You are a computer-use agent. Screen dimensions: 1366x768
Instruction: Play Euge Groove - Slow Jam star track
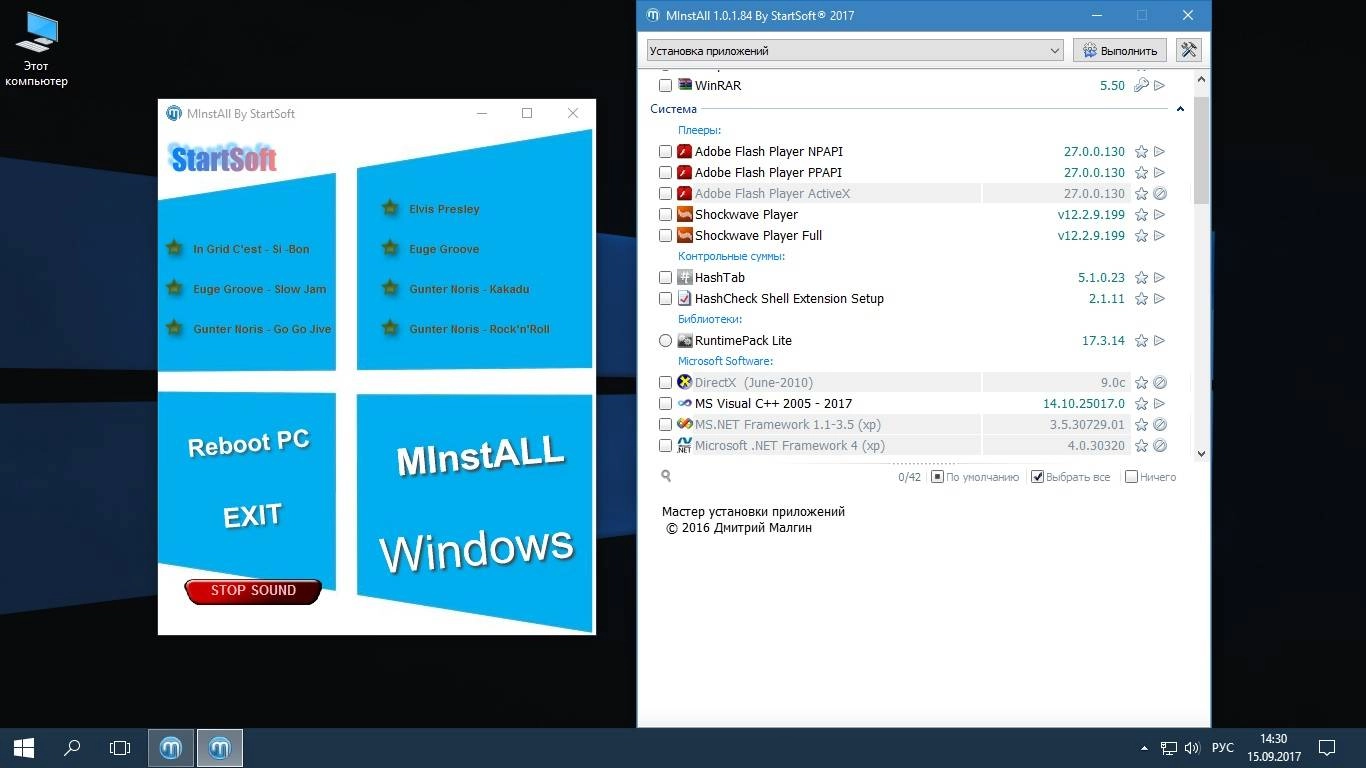pos(175,289)
